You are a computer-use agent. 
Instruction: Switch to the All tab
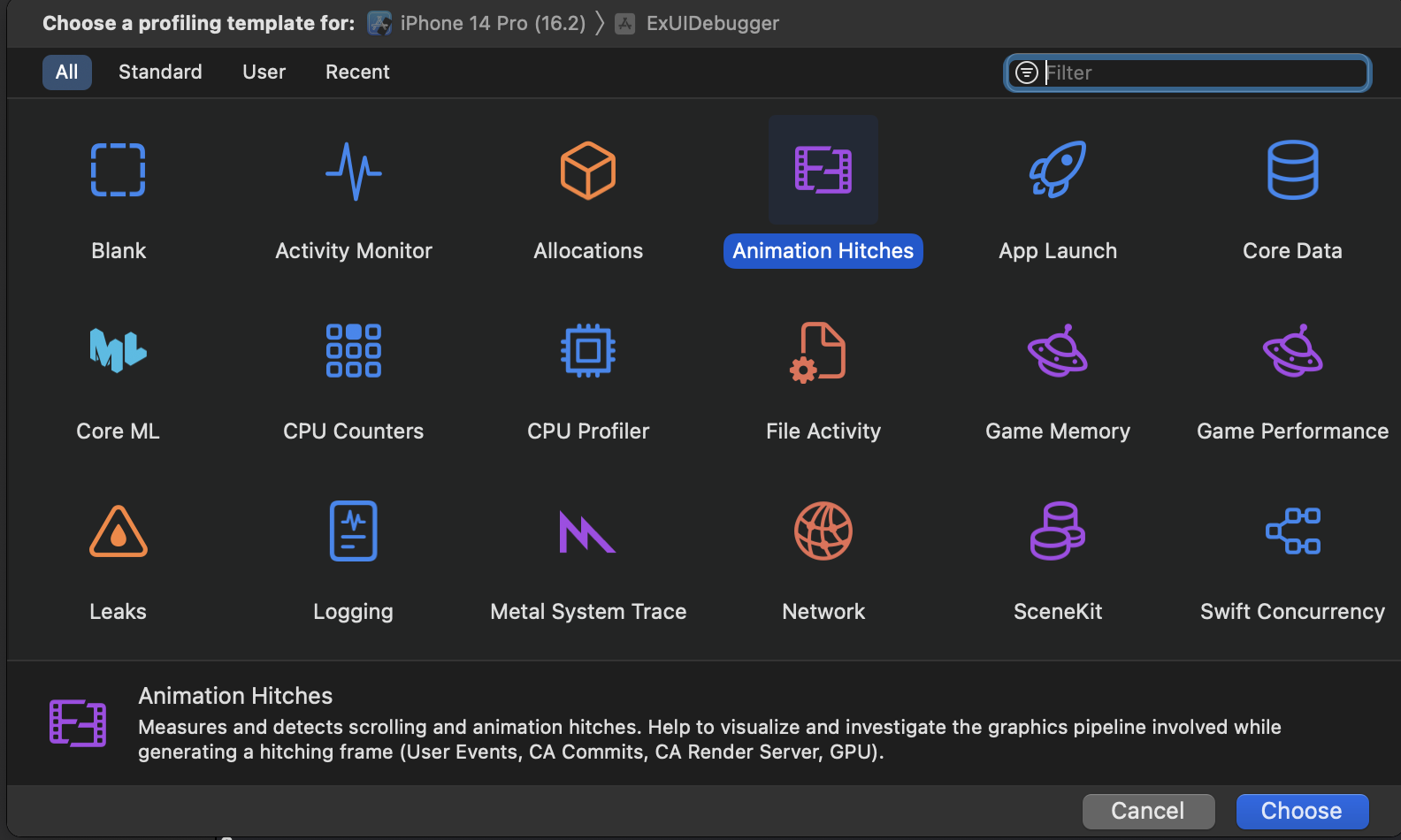[x=67, y=72]
